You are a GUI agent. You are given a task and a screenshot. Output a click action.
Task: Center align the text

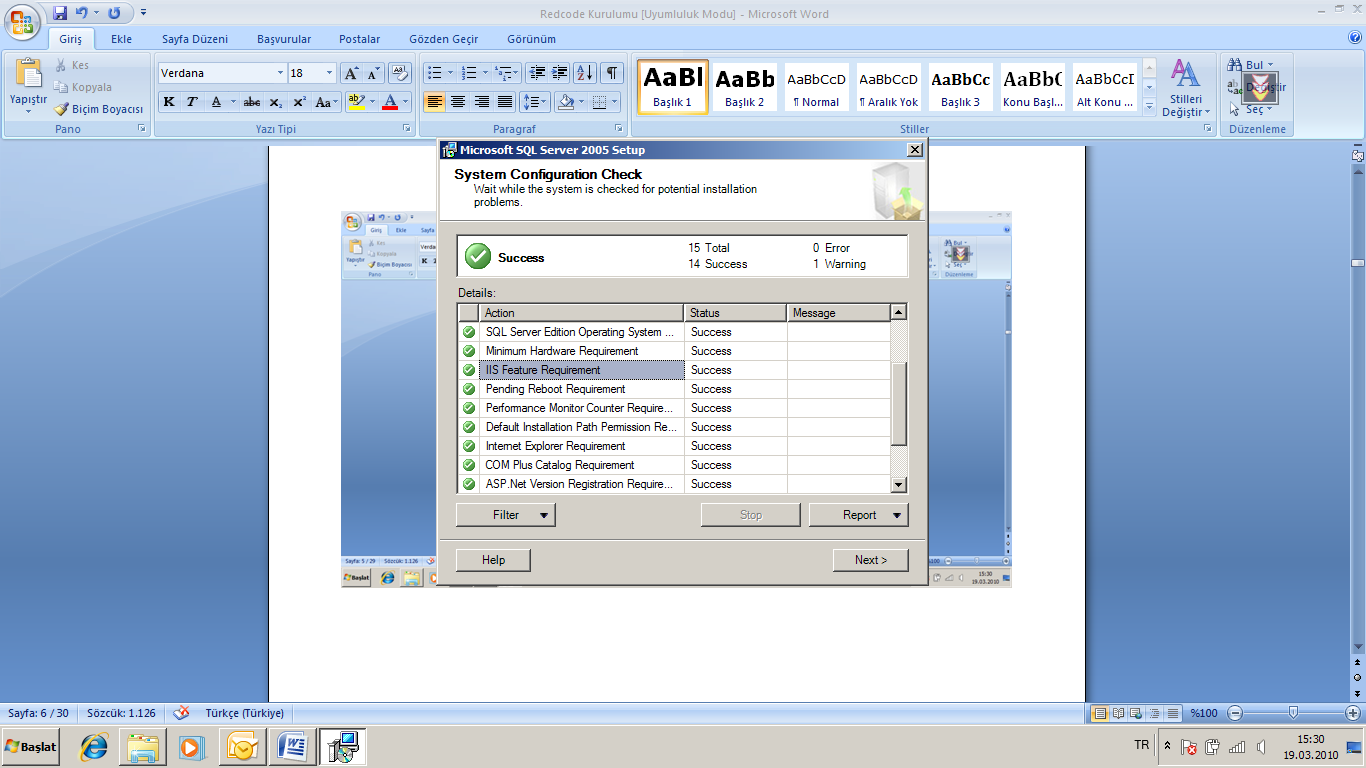click(x=458, y=102)
